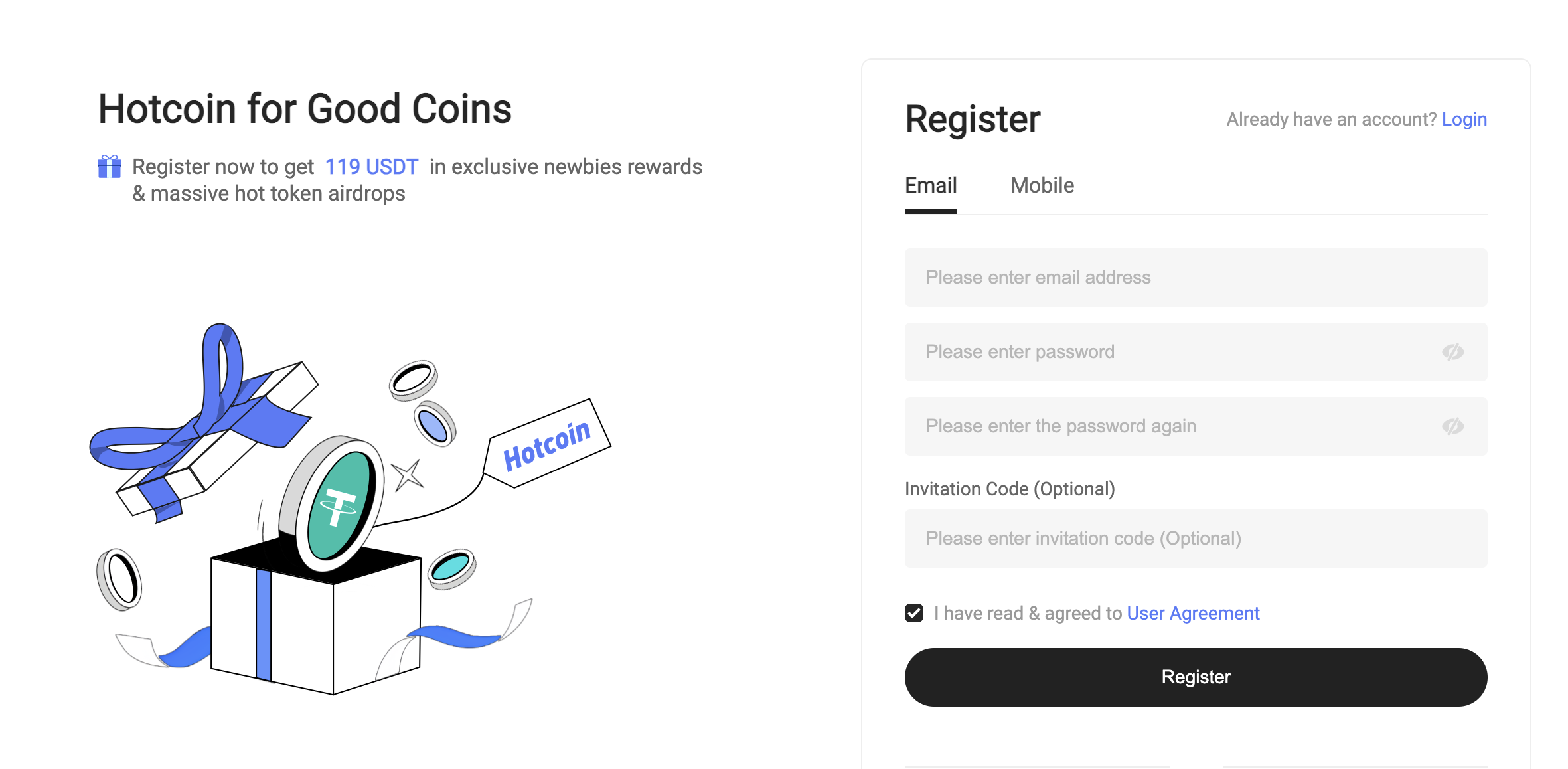Image resolution: width=1568 pixels, height=769 pixels.
Task: Click the teal coin right of the box
Action: point(451,568)
